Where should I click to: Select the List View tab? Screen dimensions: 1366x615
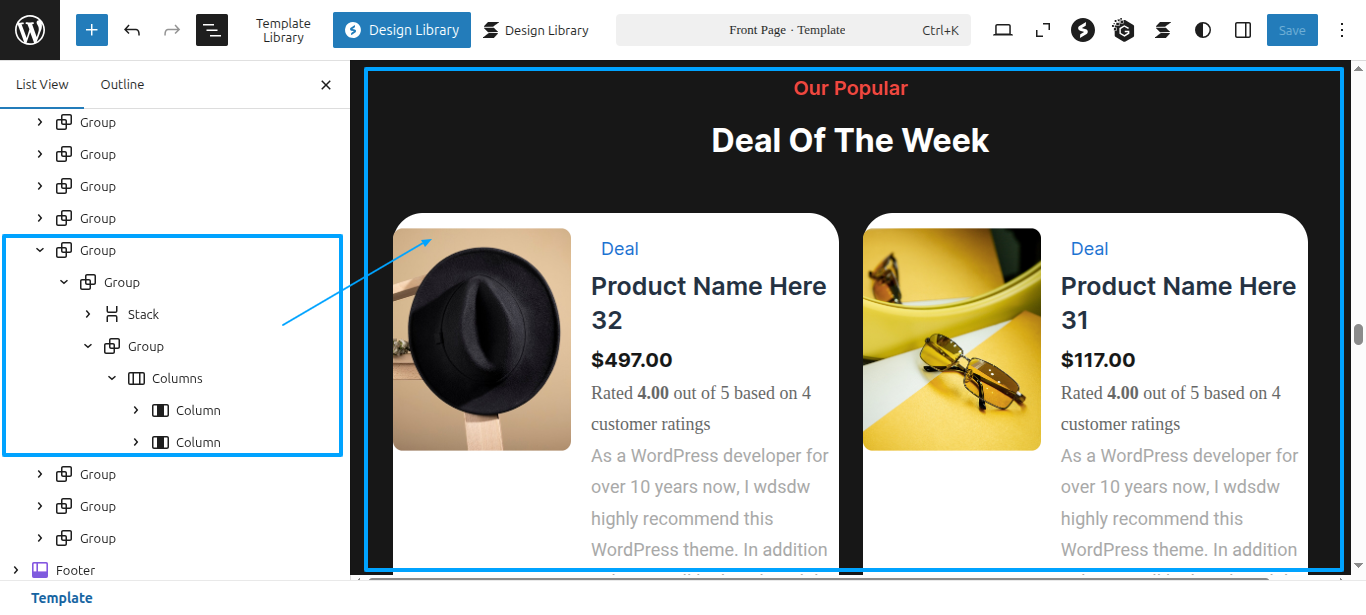[42, 85]
